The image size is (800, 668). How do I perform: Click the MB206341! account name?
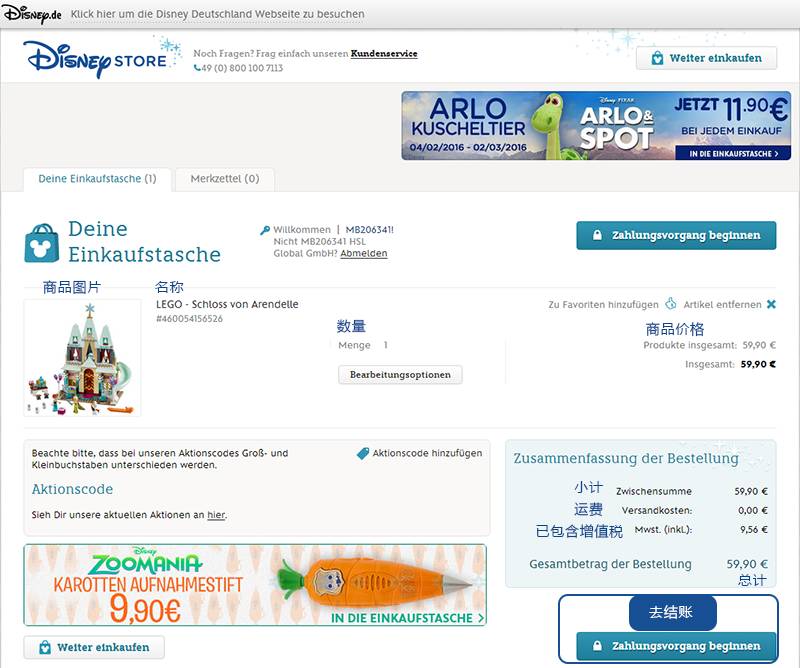point(369,230)
